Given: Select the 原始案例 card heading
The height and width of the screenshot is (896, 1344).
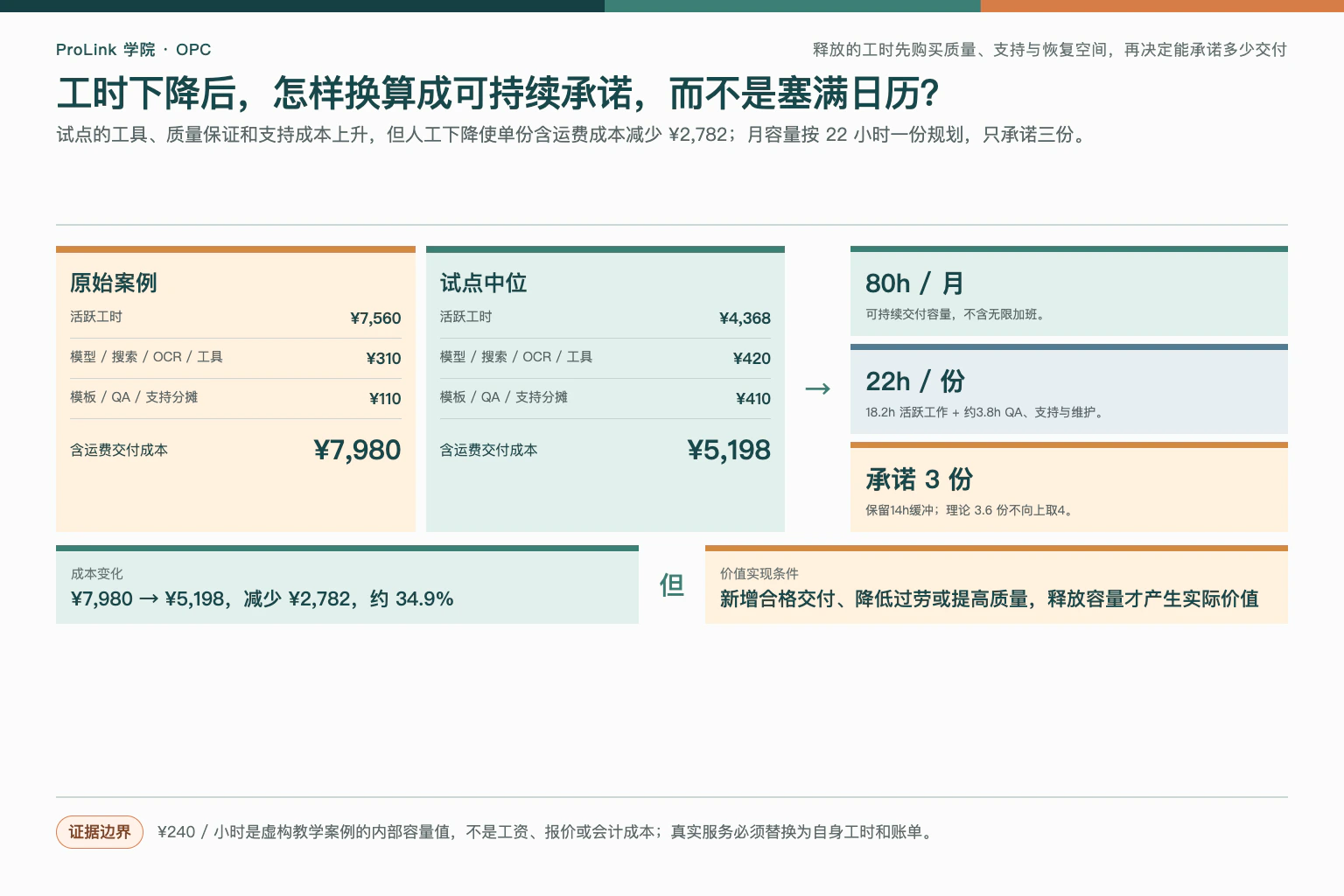Looking at the screenshot, I should (114, 283).
